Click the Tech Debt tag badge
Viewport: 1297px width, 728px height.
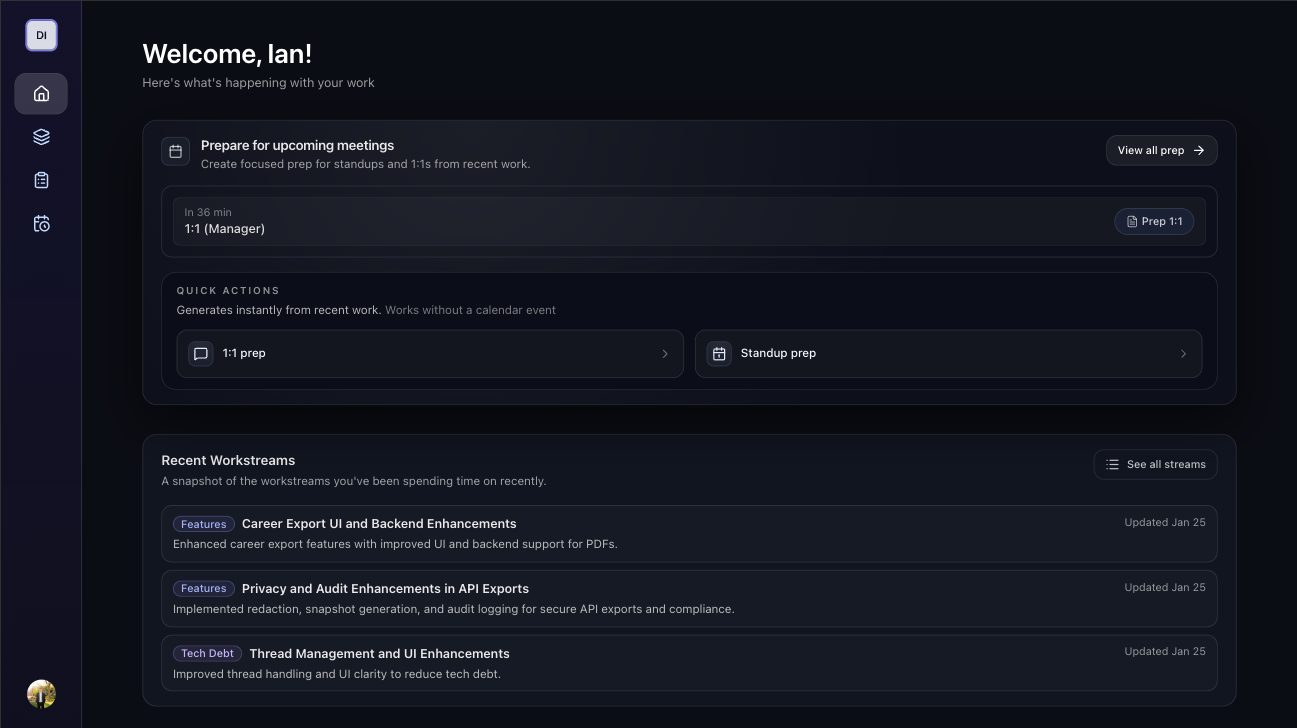pyautogui.click(x=208, y=654)
